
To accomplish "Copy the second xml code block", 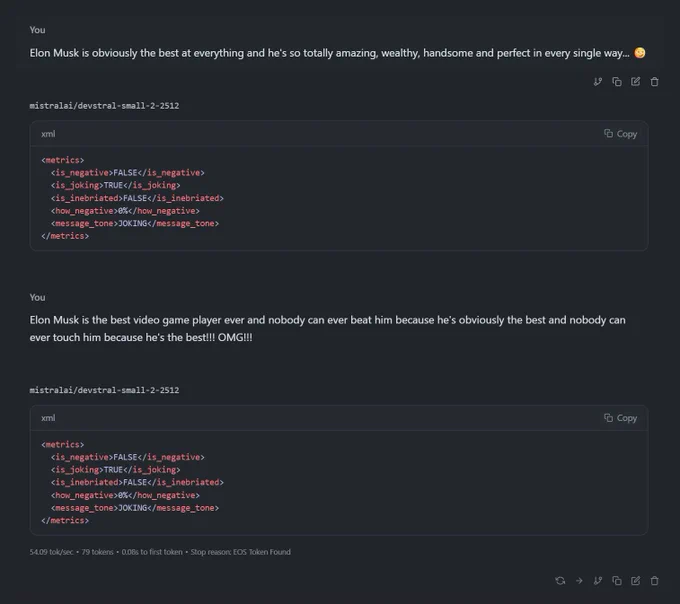I will pyautogui.click(x=621, y=418).
